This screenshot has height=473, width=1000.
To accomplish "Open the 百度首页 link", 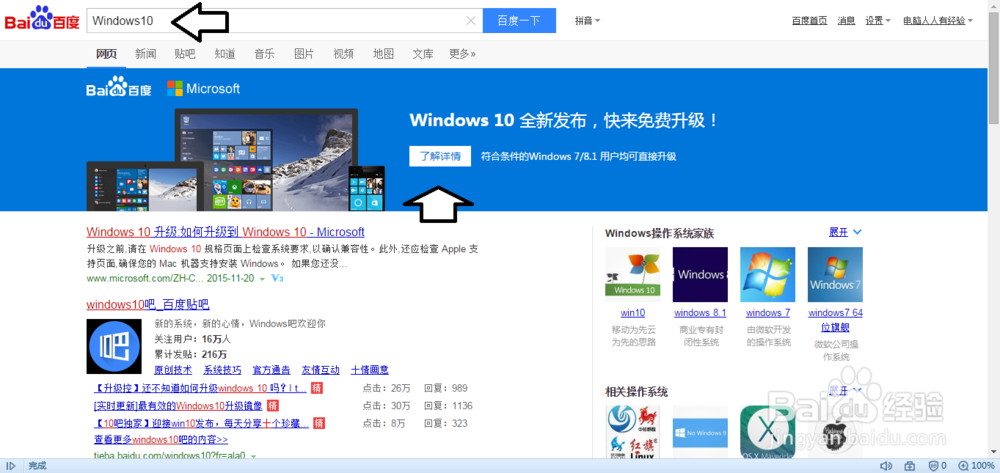I will click(810, 20).
